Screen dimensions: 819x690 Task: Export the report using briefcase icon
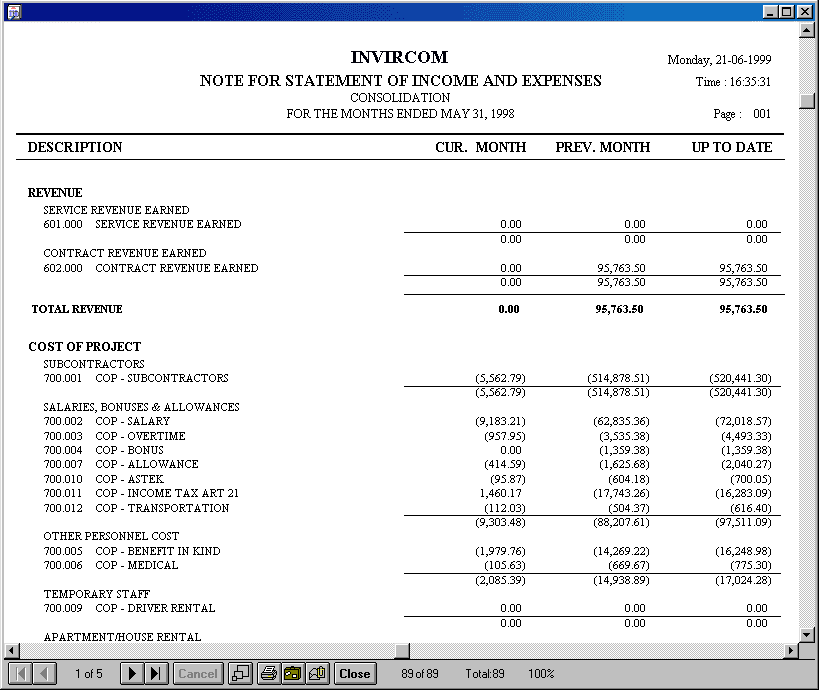pos(292,673)
